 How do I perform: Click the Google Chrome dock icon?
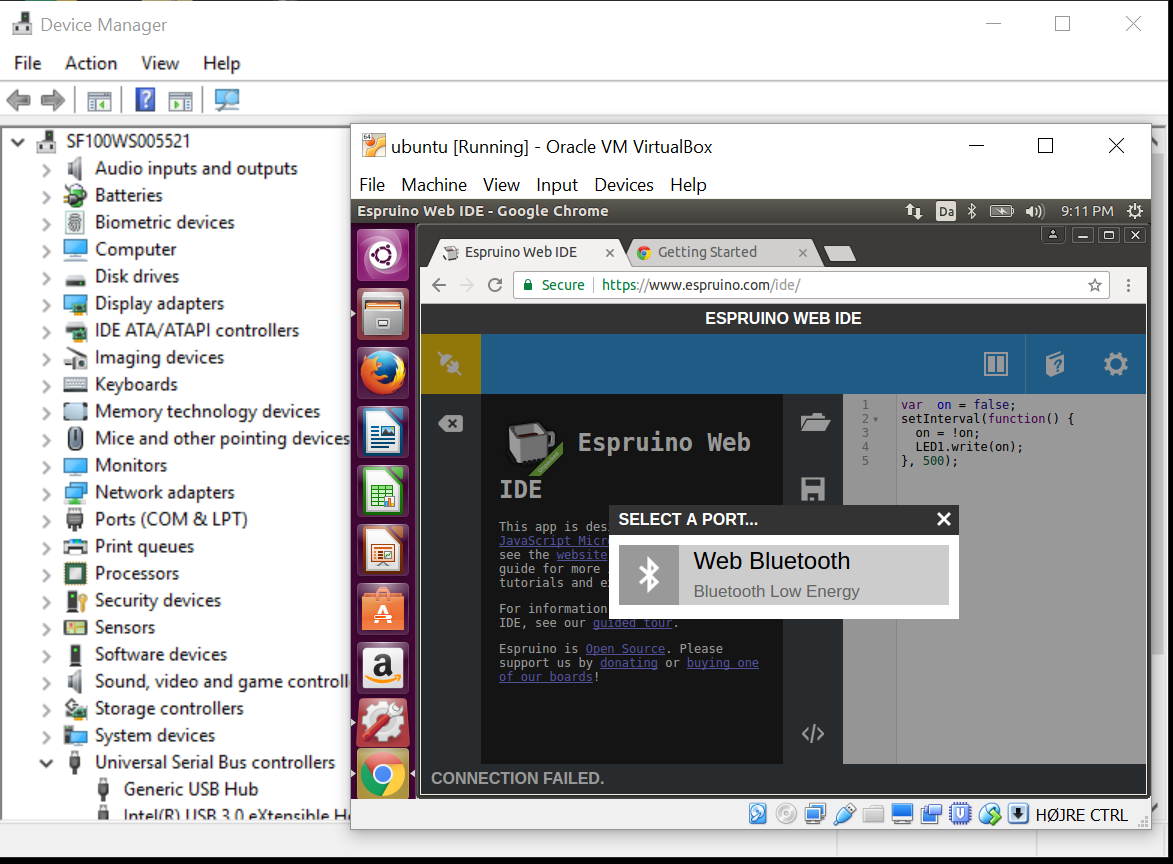(383, 774)
